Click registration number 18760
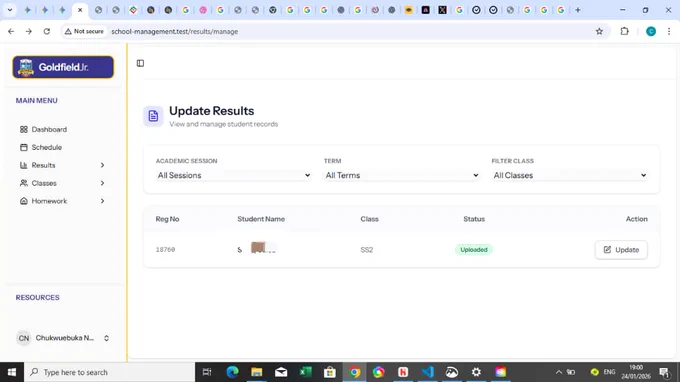This screenshot has width=680, height=382. [x=165, y=250]
